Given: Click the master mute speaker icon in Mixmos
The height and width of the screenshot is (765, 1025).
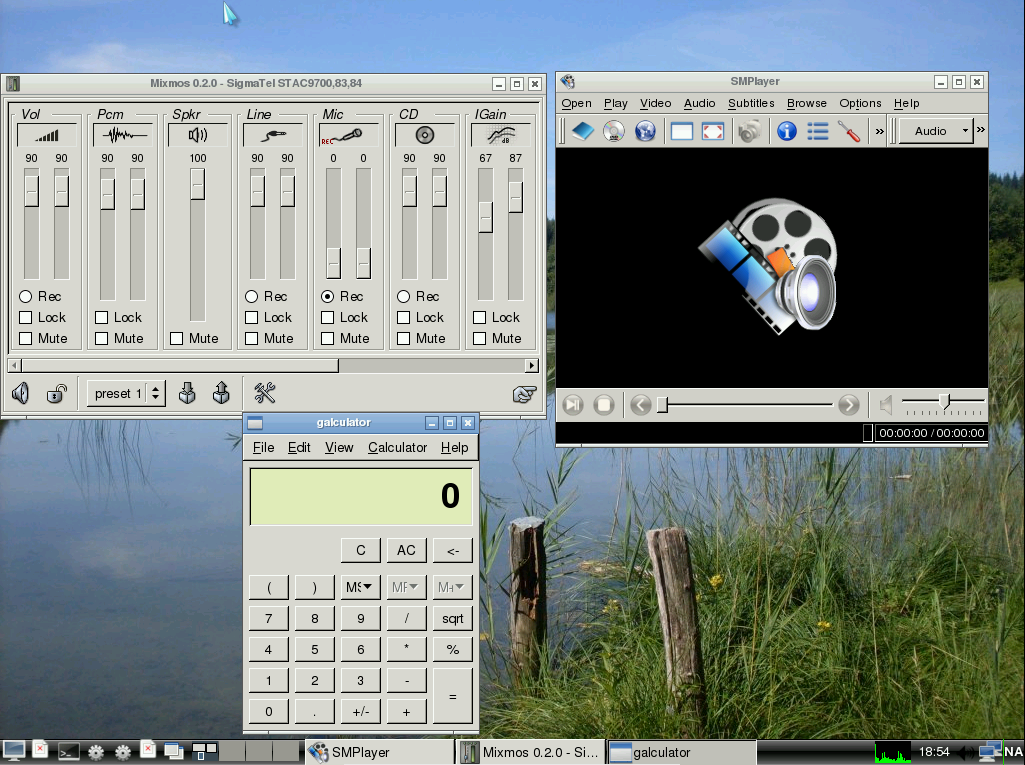Looking at the screenshot, I should tap(20, 394).
